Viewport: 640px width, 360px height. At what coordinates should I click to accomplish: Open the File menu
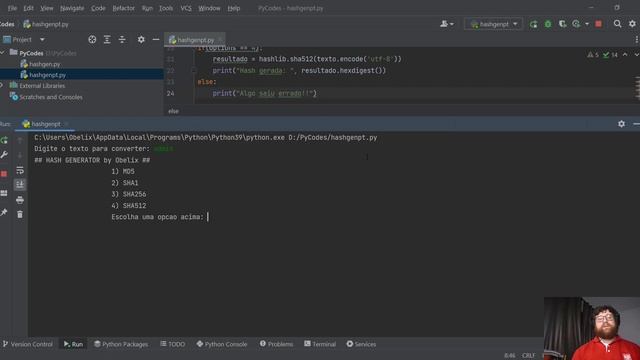pyautogui.click(x=12, y=8)
